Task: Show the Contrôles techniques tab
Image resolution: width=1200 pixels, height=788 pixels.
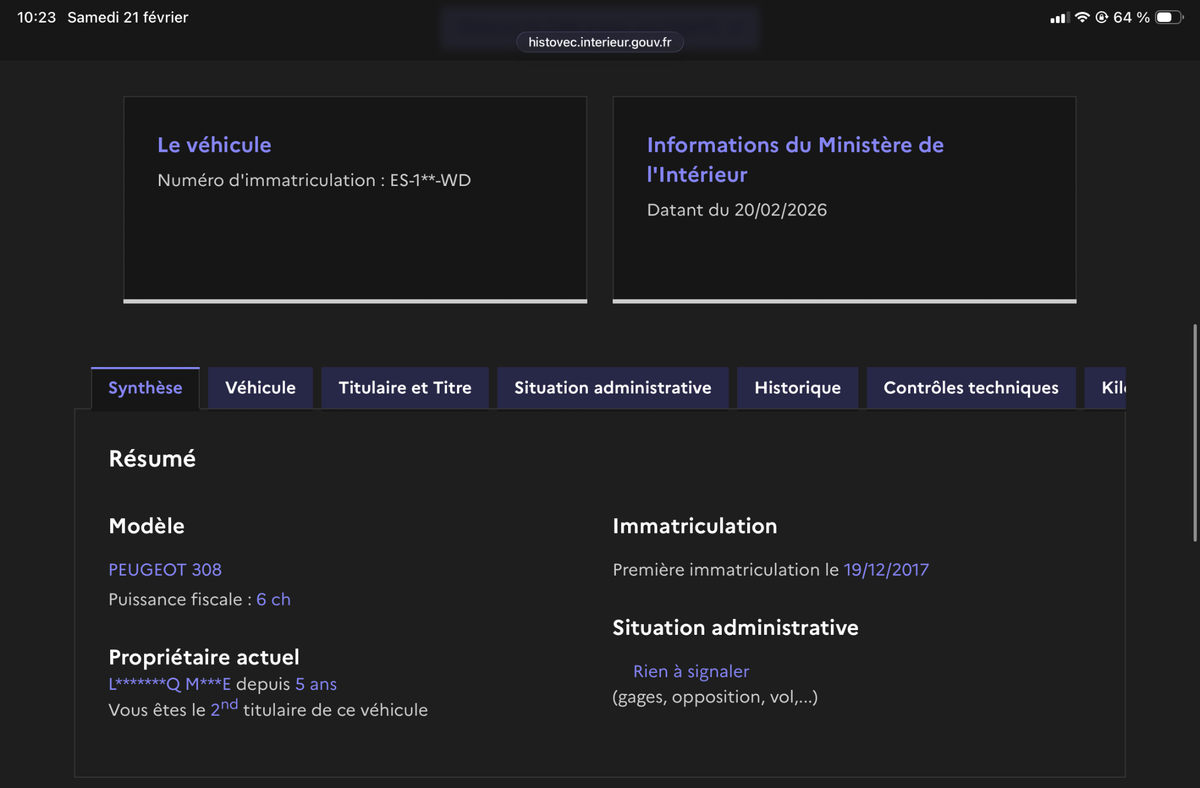Action: [971, 388]
